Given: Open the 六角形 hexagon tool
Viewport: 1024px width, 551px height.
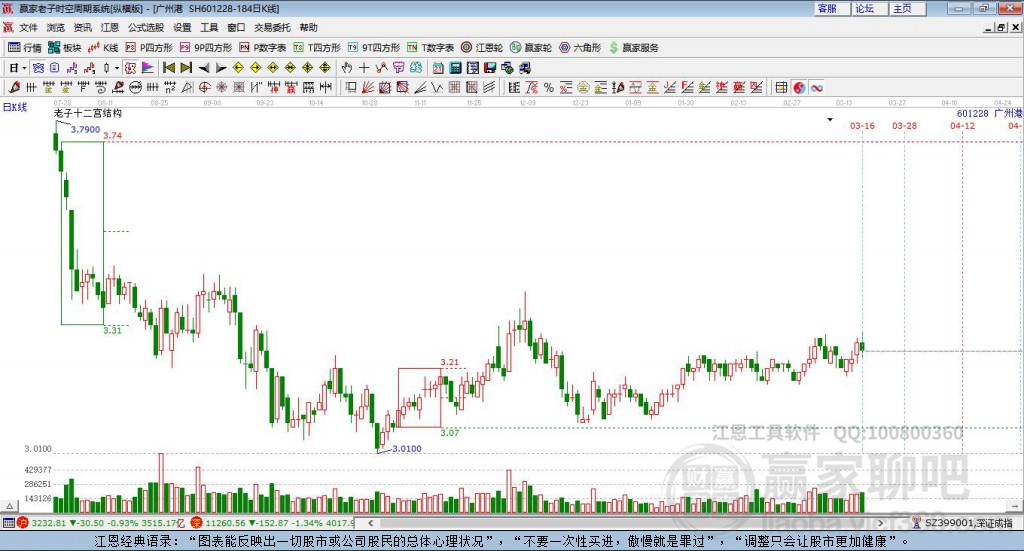Looking at the screenshot, I should pos(580,48).
